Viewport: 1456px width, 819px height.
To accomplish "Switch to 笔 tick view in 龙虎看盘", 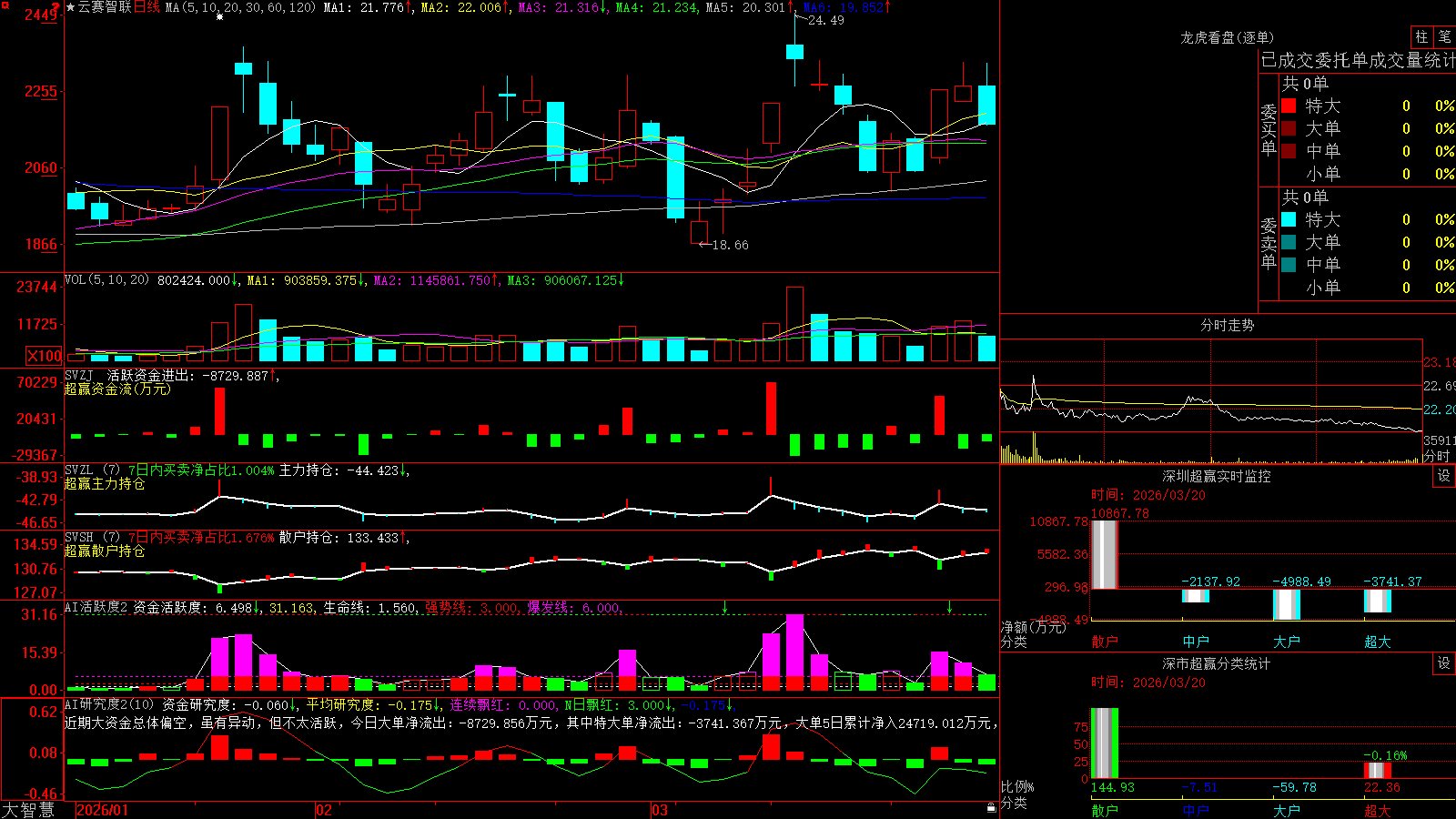I will click(1445, 36).
